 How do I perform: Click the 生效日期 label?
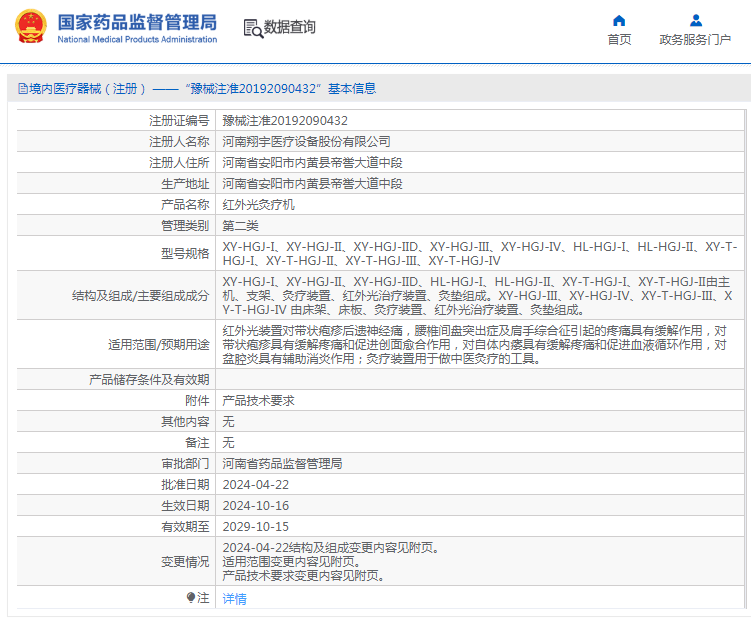pos(185,506)
